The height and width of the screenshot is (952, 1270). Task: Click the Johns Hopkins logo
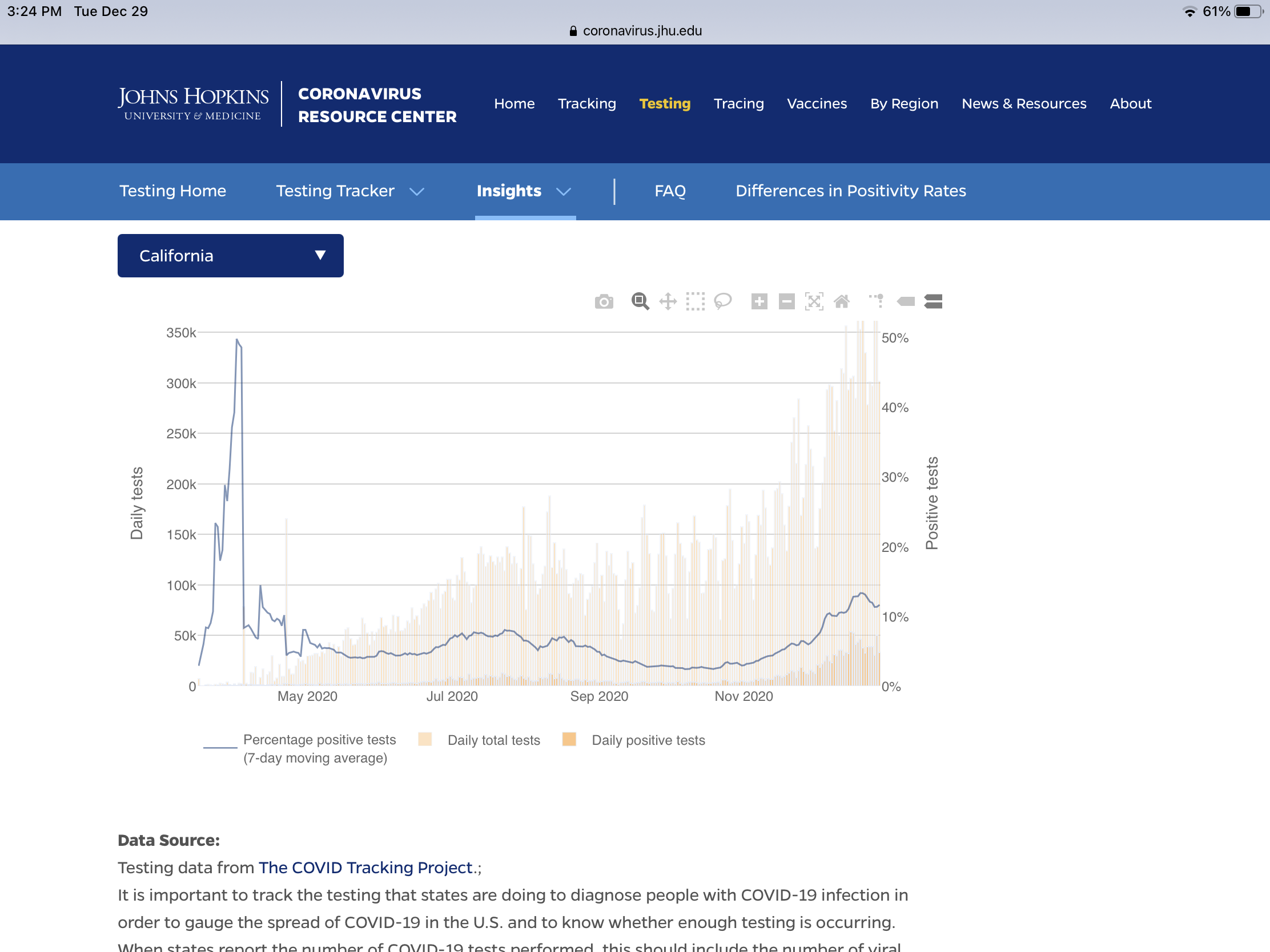coord(193,103)
